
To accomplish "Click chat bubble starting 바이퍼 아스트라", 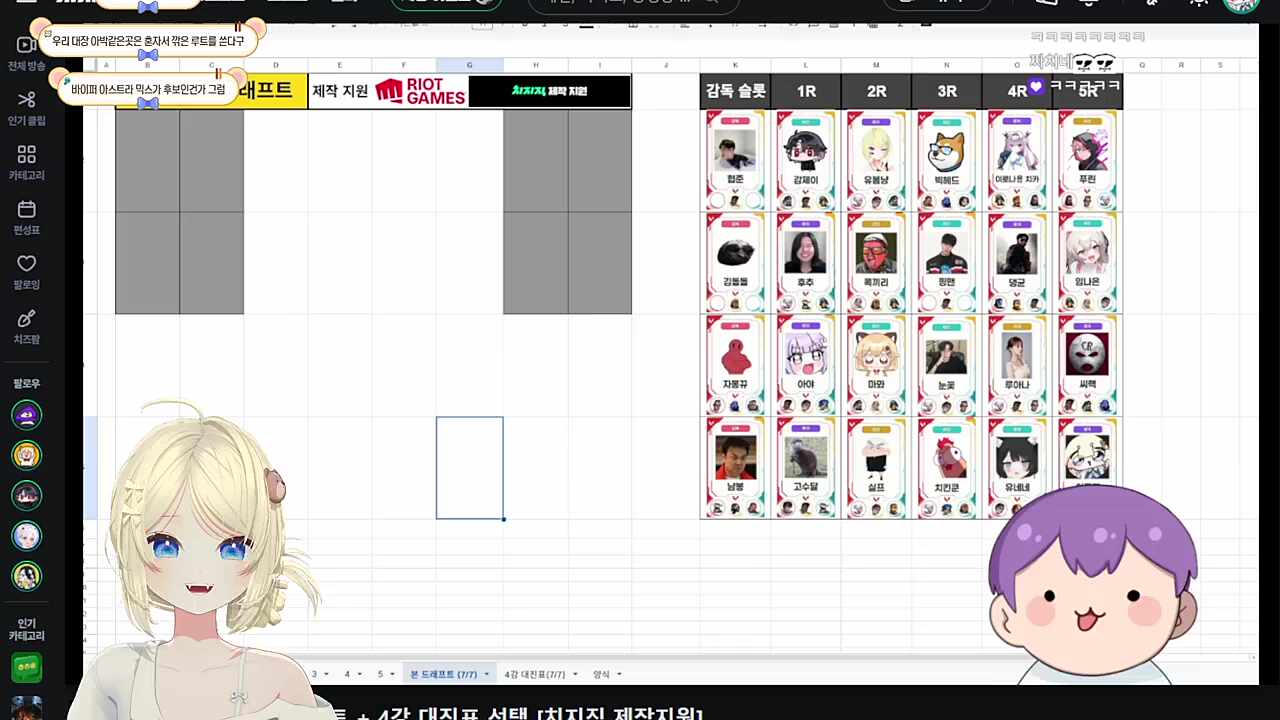I will [148, 90].
